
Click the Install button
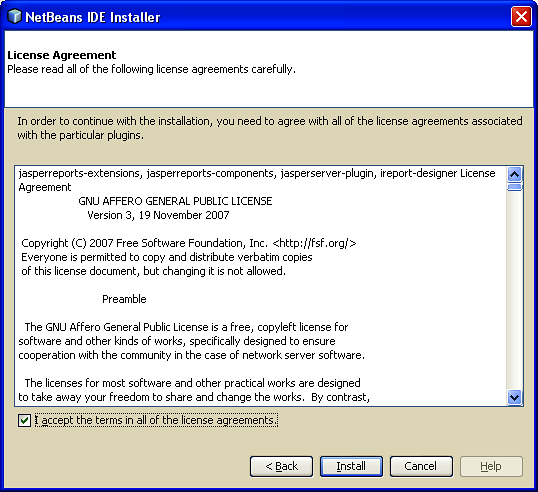[351, 466]
